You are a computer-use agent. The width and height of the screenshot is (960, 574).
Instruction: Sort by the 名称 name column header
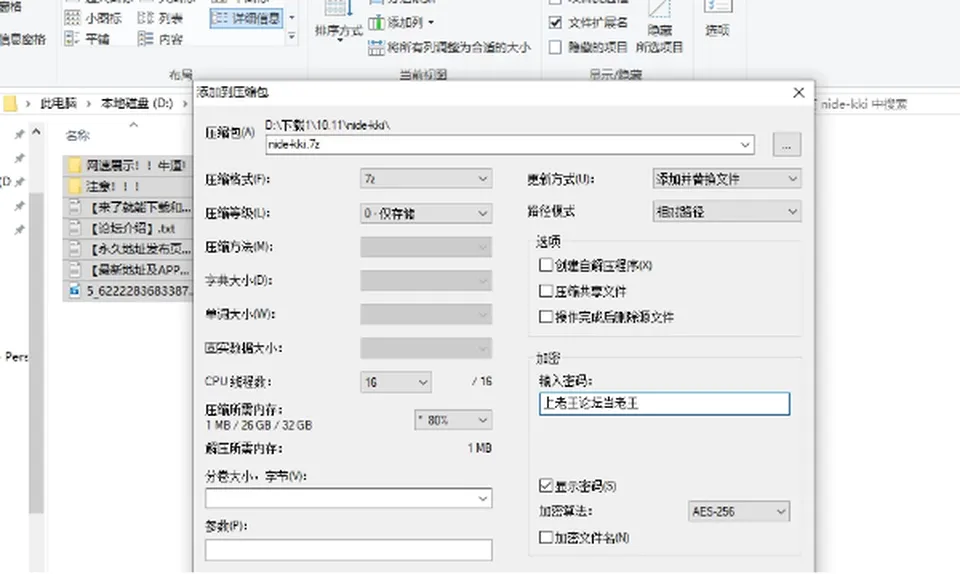(x=78, y=135)
